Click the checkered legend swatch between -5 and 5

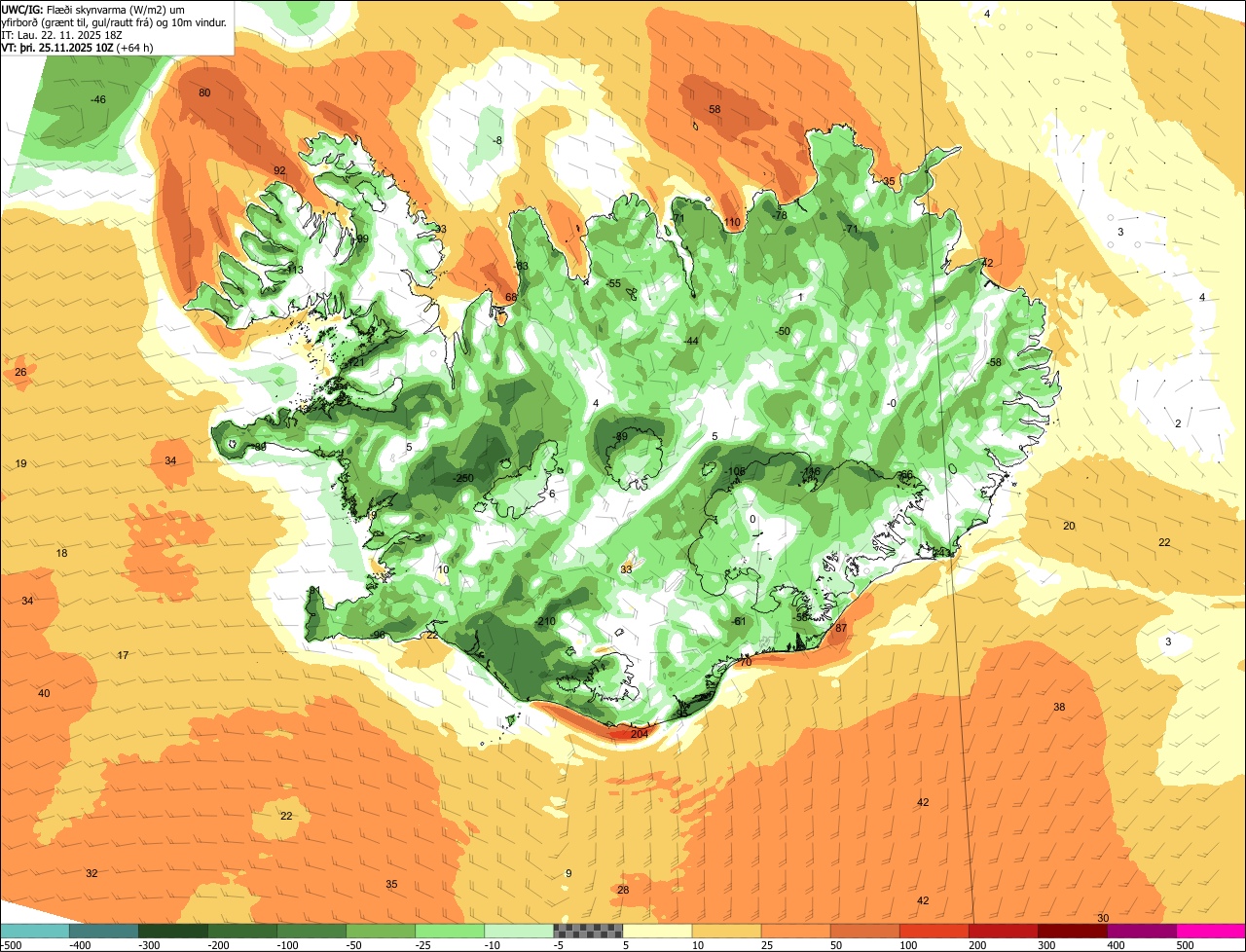[588, 931]
